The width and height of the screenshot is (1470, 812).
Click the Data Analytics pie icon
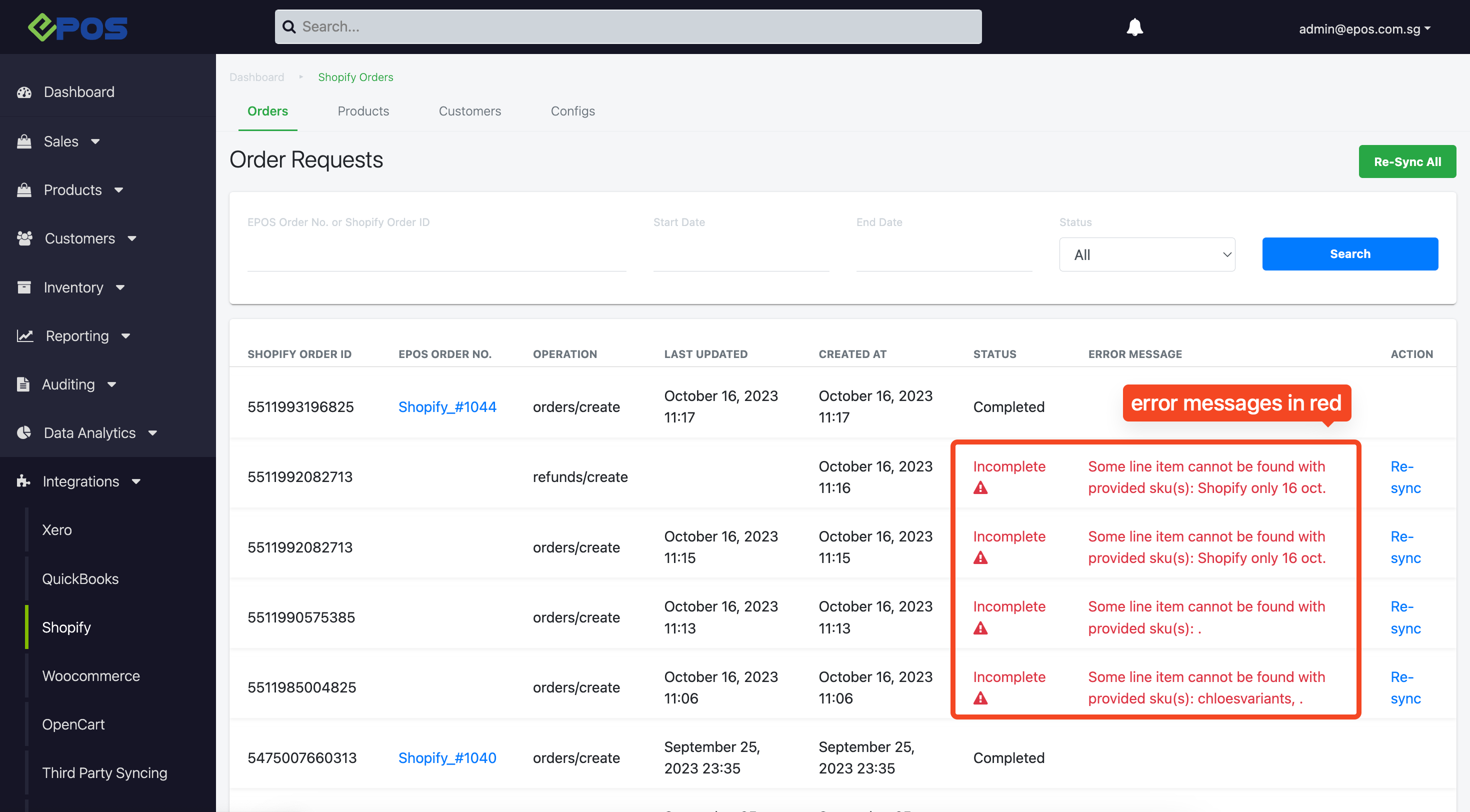(24, 432)
